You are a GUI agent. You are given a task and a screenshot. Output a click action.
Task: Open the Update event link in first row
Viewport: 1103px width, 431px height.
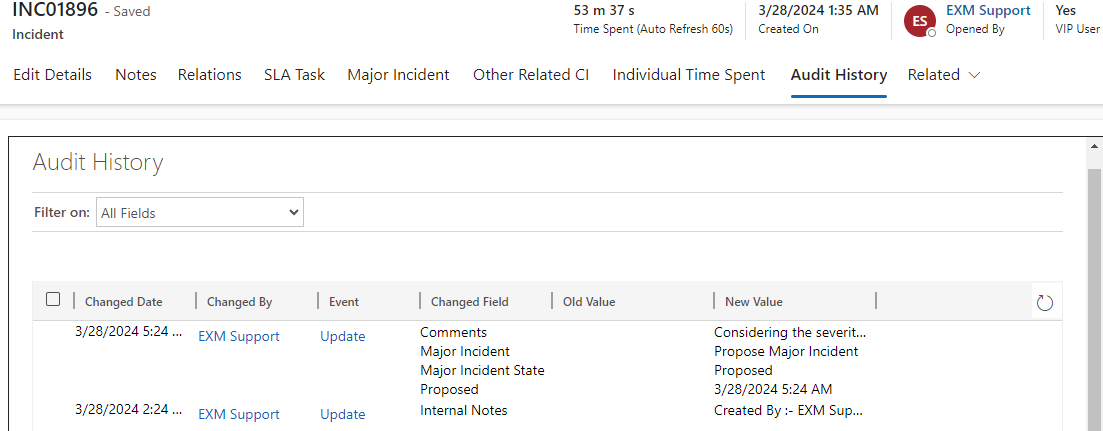click(343, 337)
